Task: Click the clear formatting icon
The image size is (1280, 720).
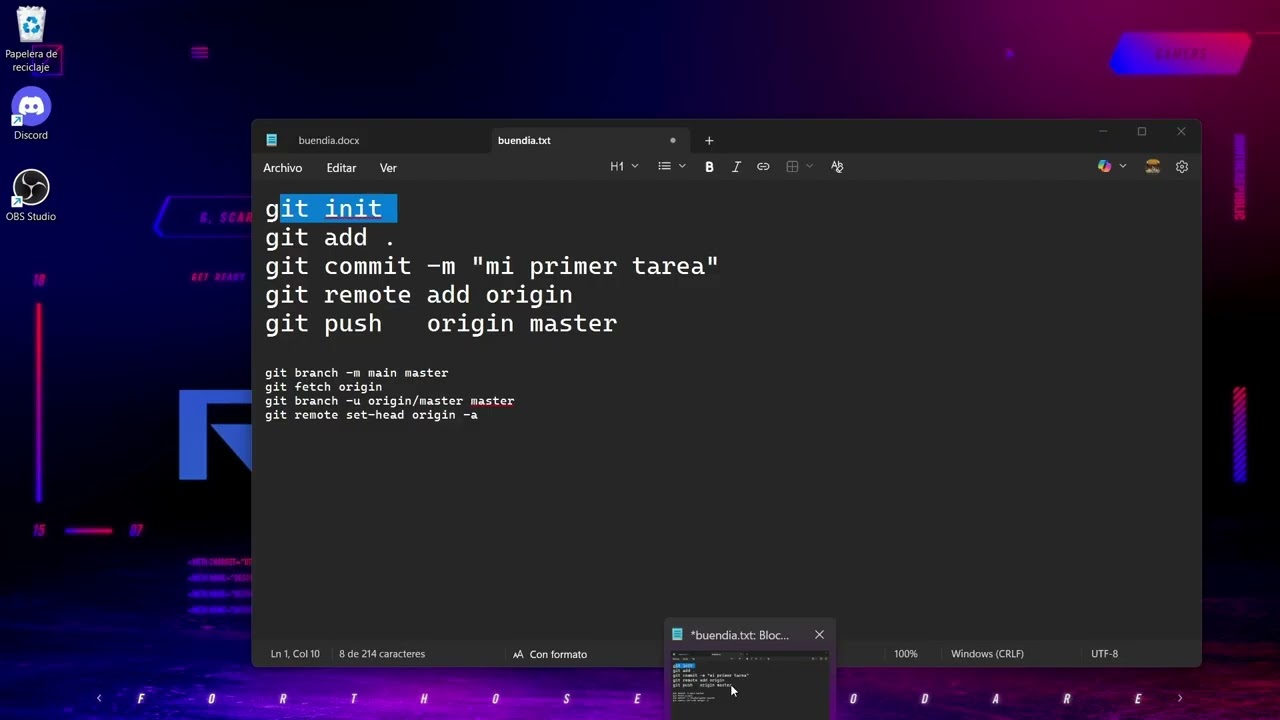Action: click(x=837, y=167)
